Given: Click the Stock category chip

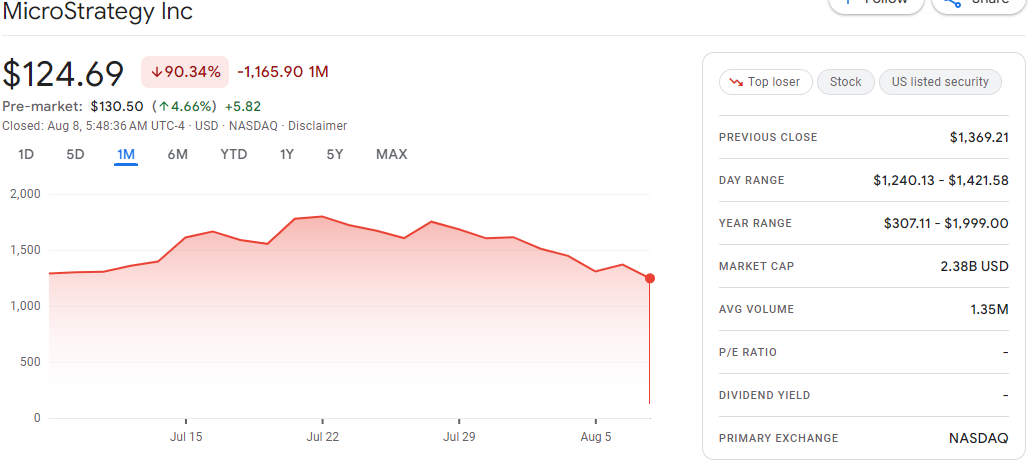Looking at the screenshot, I should [845, 82].
